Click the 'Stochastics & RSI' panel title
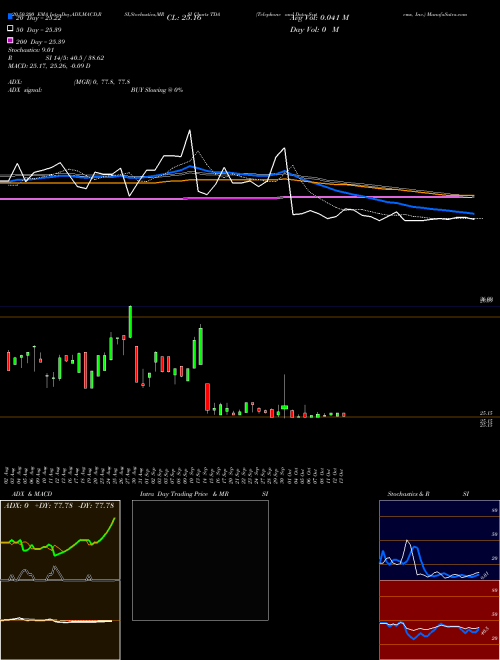This screenshot has height=660, width=500. pyautogui.click(x=428, y=494)
